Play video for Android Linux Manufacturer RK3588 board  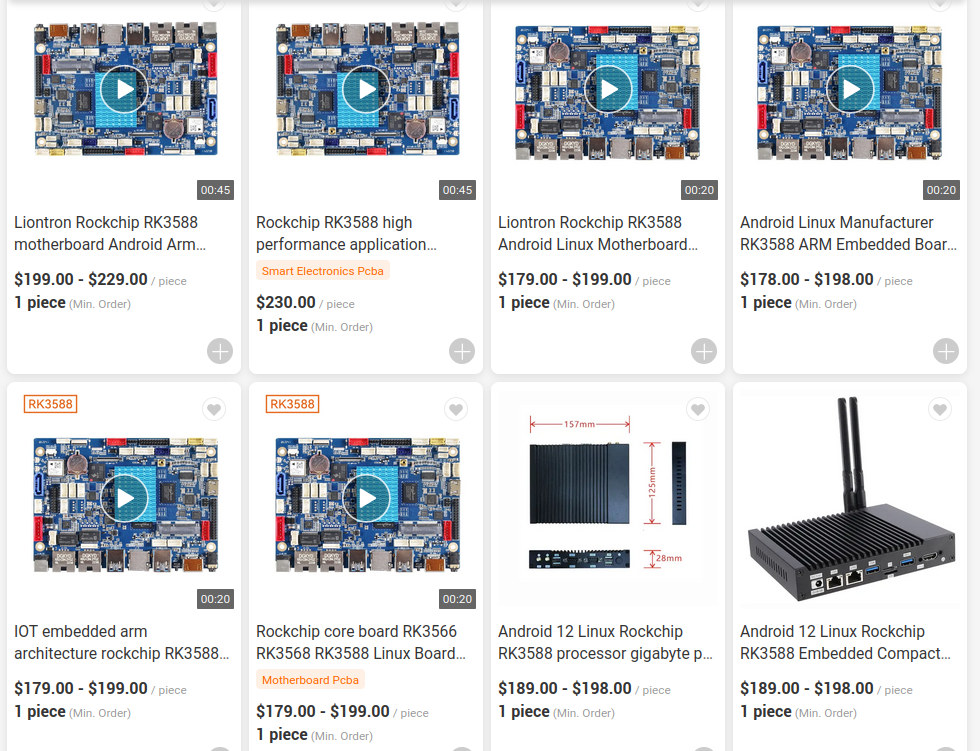[850, 89]
